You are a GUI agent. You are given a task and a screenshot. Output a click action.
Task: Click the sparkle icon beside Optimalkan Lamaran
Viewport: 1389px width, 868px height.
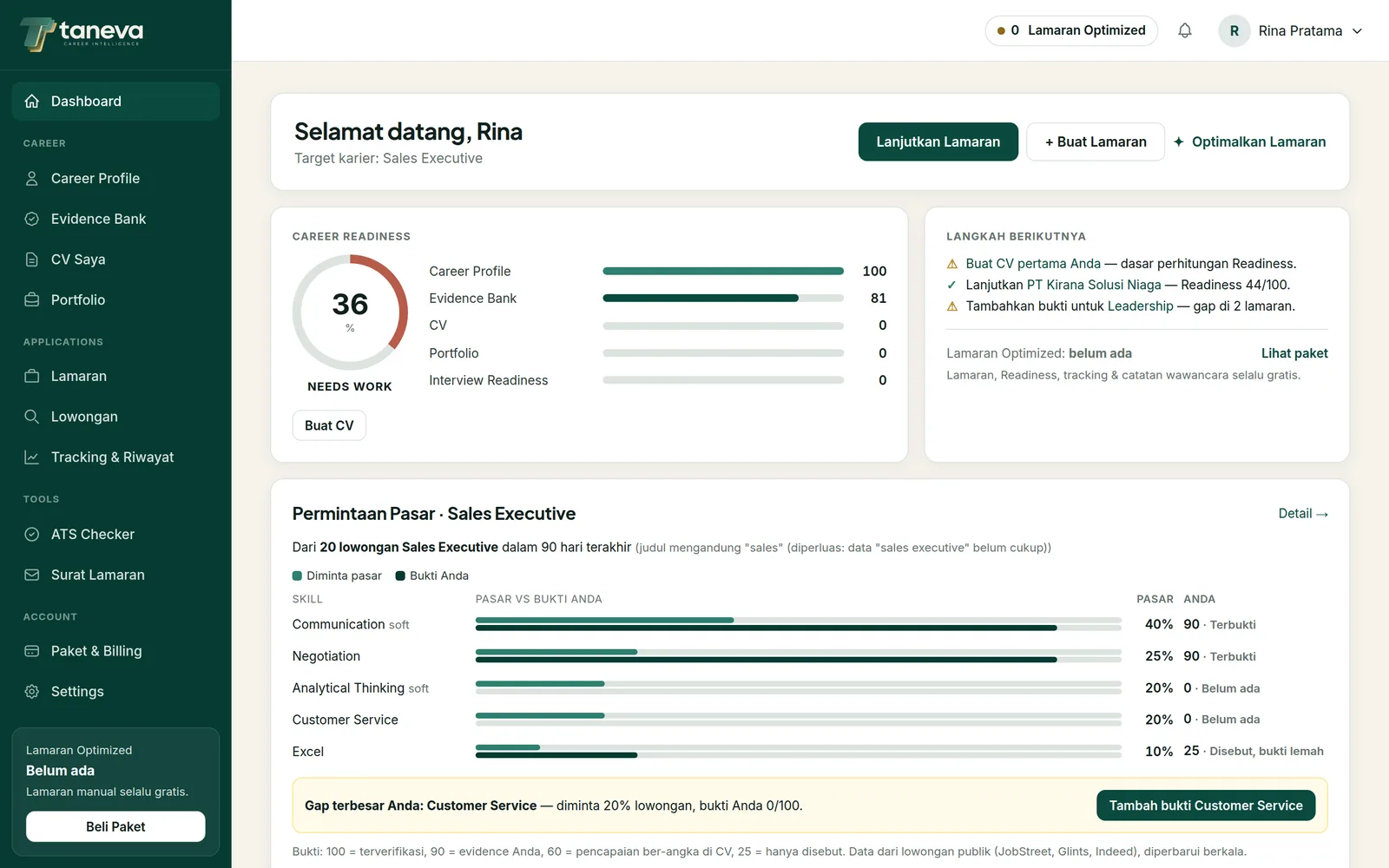(x=1179, y=141)
